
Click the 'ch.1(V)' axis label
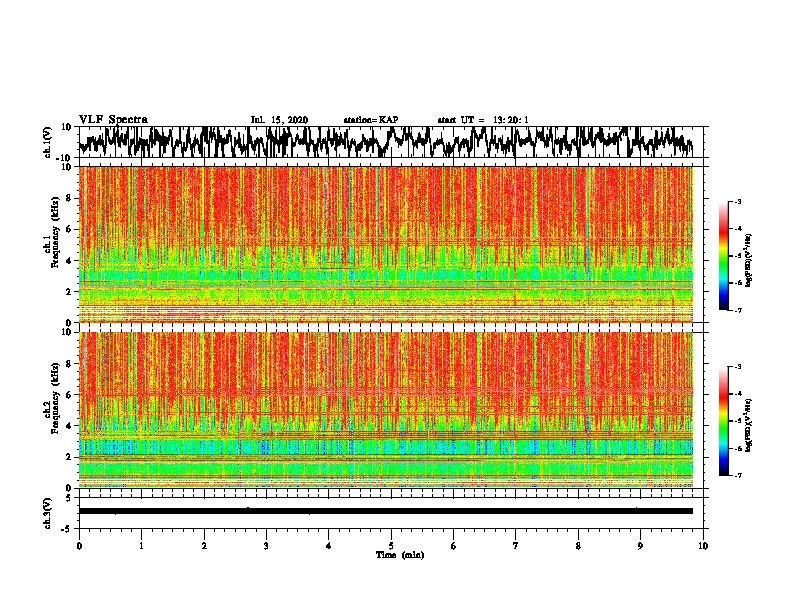[48, 142]
